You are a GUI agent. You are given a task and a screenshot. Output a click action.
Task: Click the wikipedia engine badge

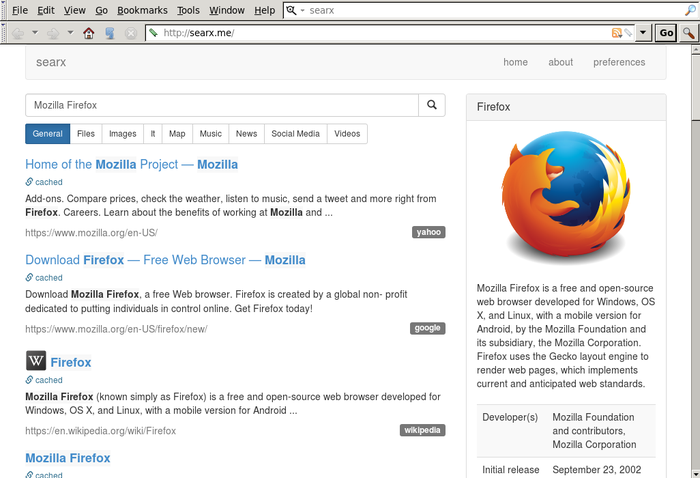pyautogui.click(x=422, y=430)
